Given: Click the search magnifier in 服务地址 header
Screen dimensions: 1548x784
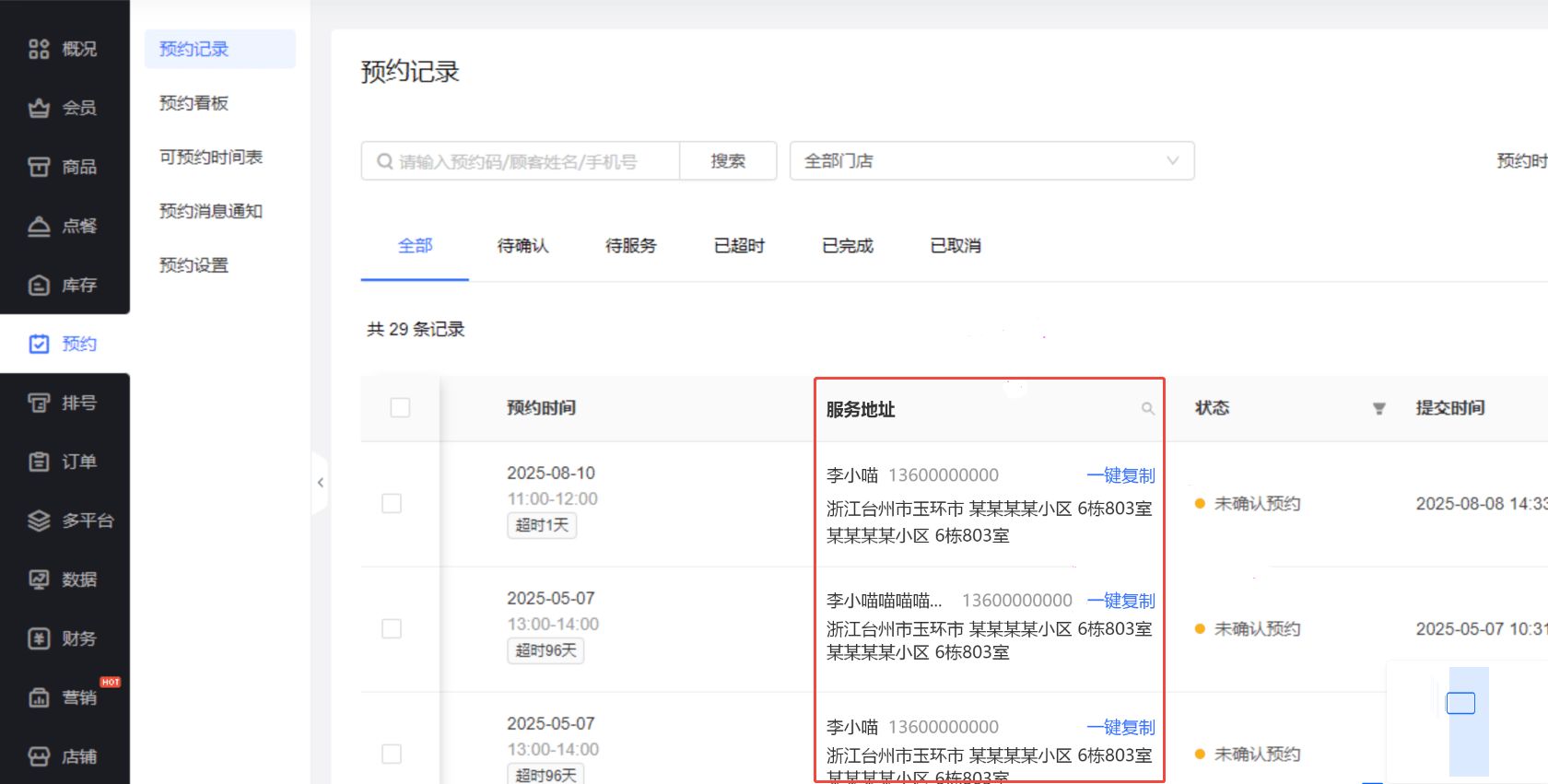Looking at the screenshot, I should (x=1147, y=408).
